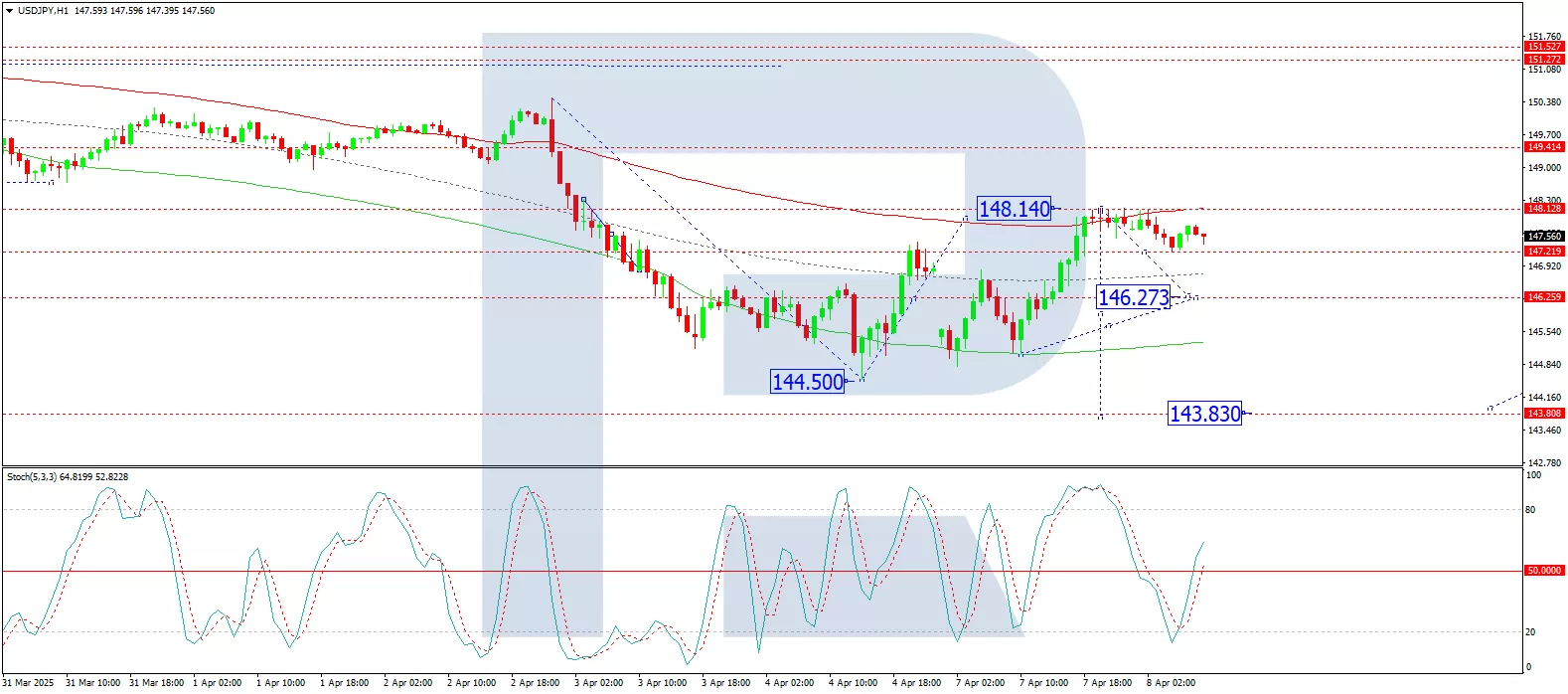Select the 148.140 price annotation label
The image size is (1568, 694).
[x=1014, y=209]
